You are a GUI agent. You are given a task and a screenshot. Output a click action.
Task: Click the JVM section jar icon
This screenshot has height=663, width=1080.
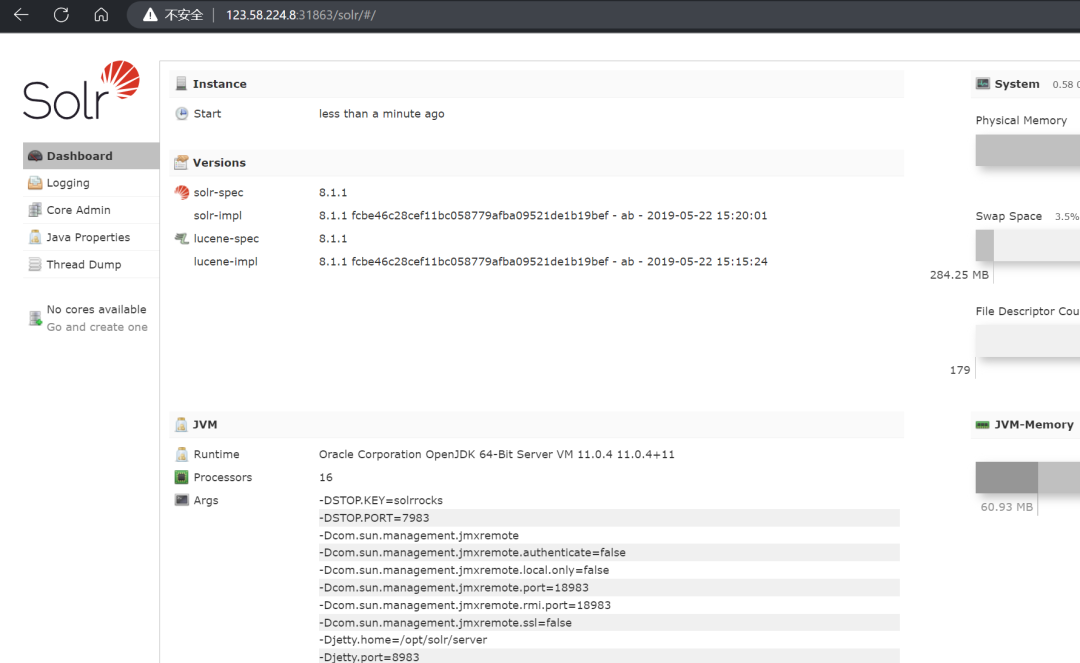[181, 425]
